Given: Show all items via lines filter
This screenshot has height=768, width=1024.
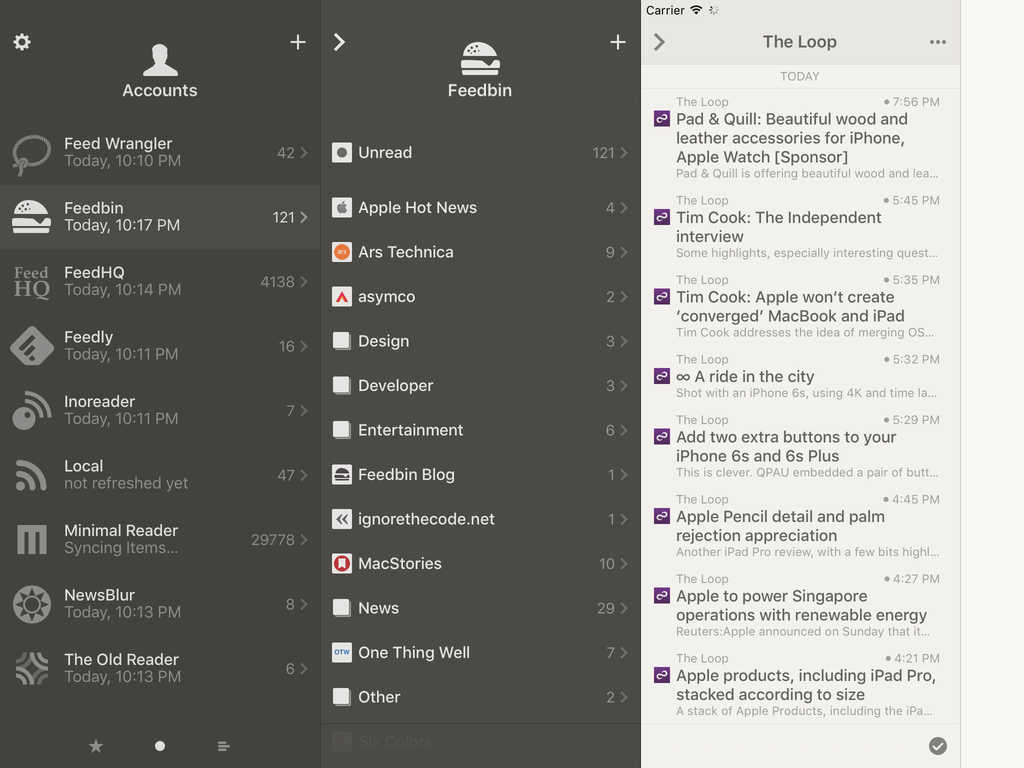Looking at the screenshot, I should click(223, 746).
